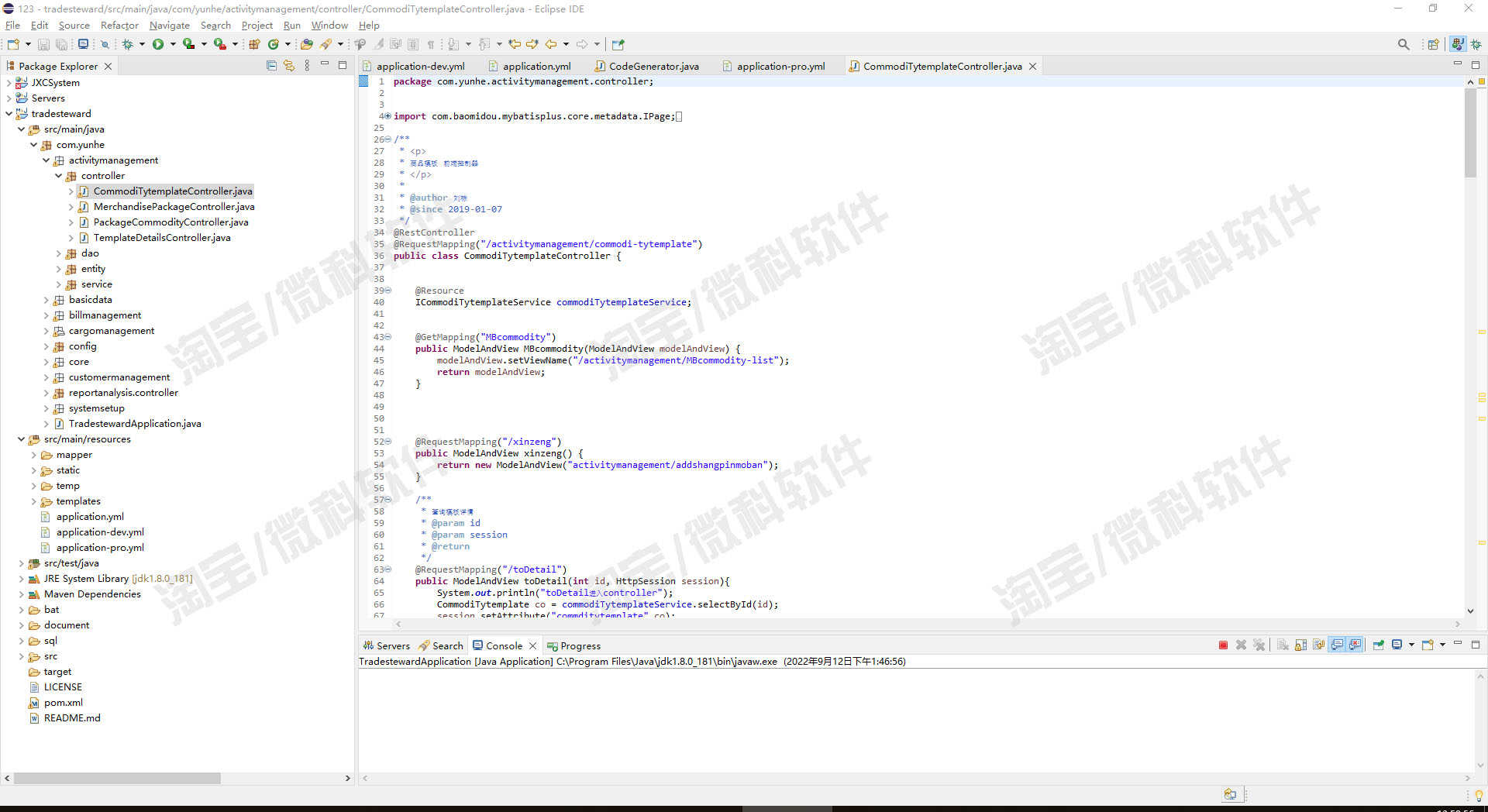Terminate the running console process
The width and height of the screenshot is (1488, 812).
(x=1223, y=645)
